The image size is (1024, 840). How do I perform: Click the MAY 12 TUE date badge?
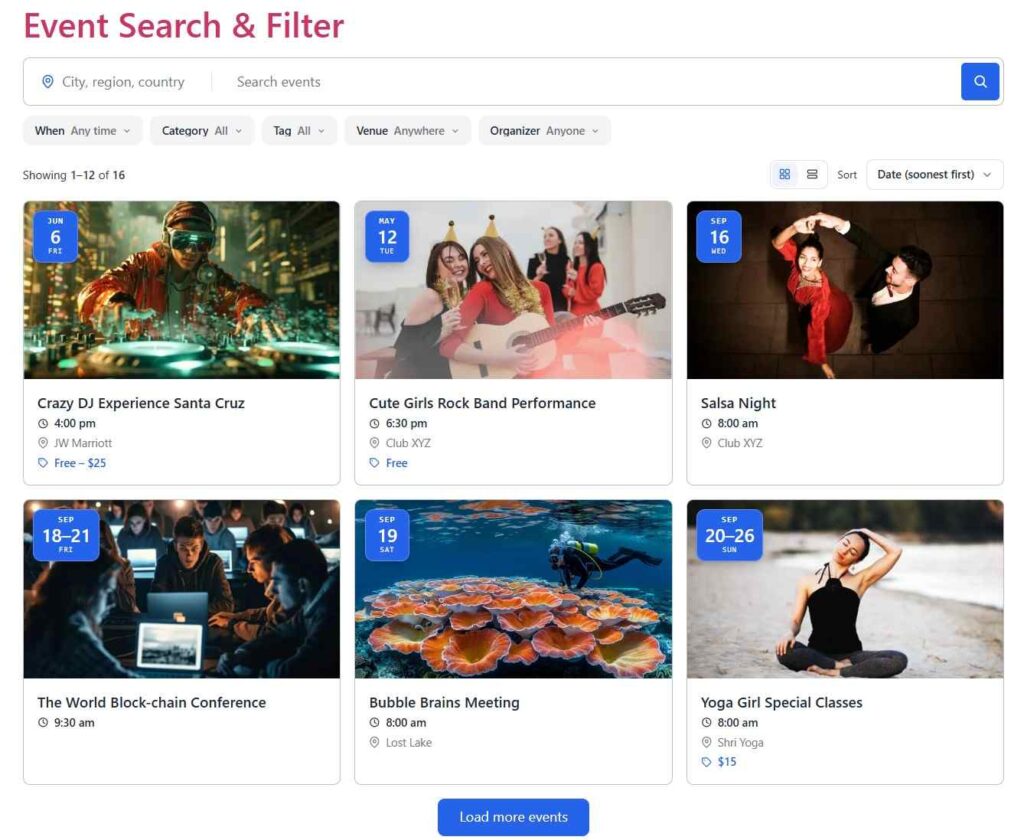[x=387, y=236]
